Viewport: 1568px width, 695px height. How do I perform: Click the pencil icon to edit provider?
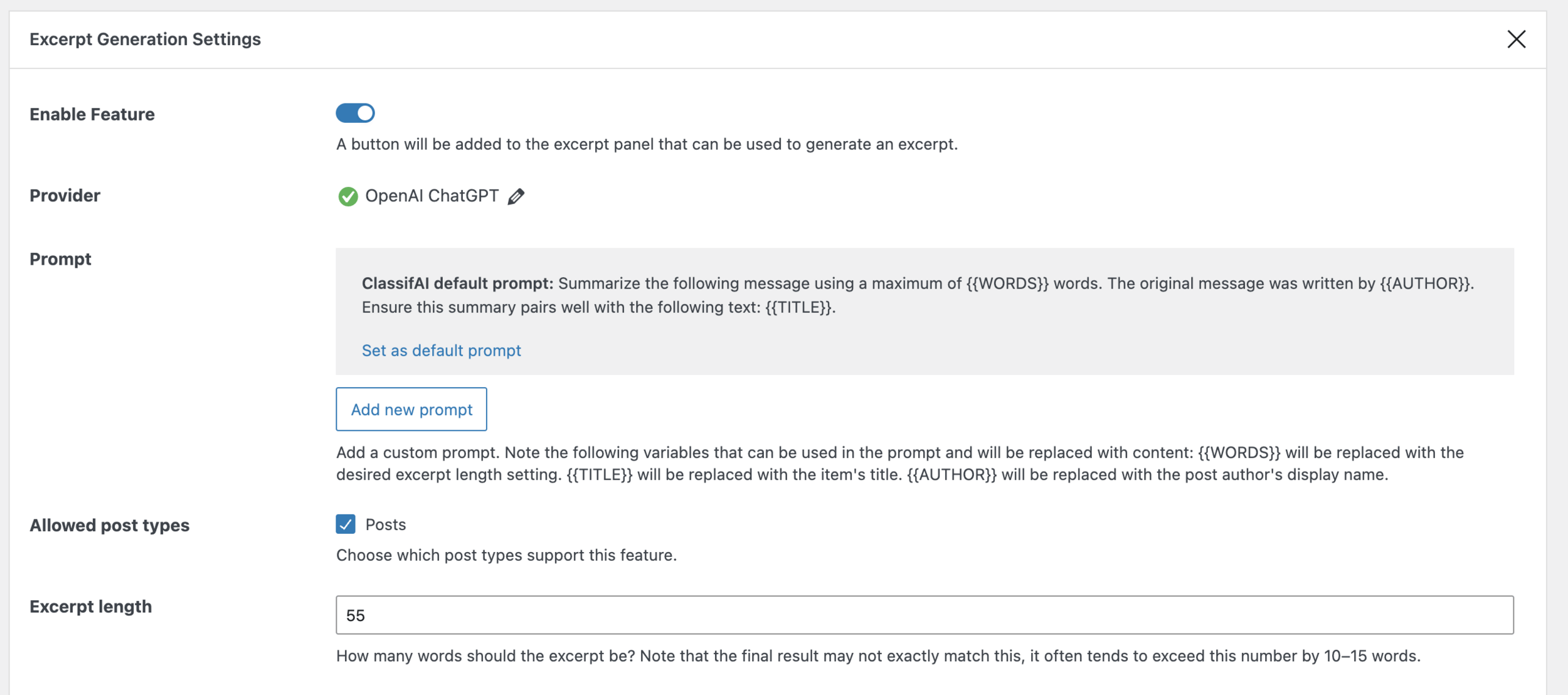516,196
